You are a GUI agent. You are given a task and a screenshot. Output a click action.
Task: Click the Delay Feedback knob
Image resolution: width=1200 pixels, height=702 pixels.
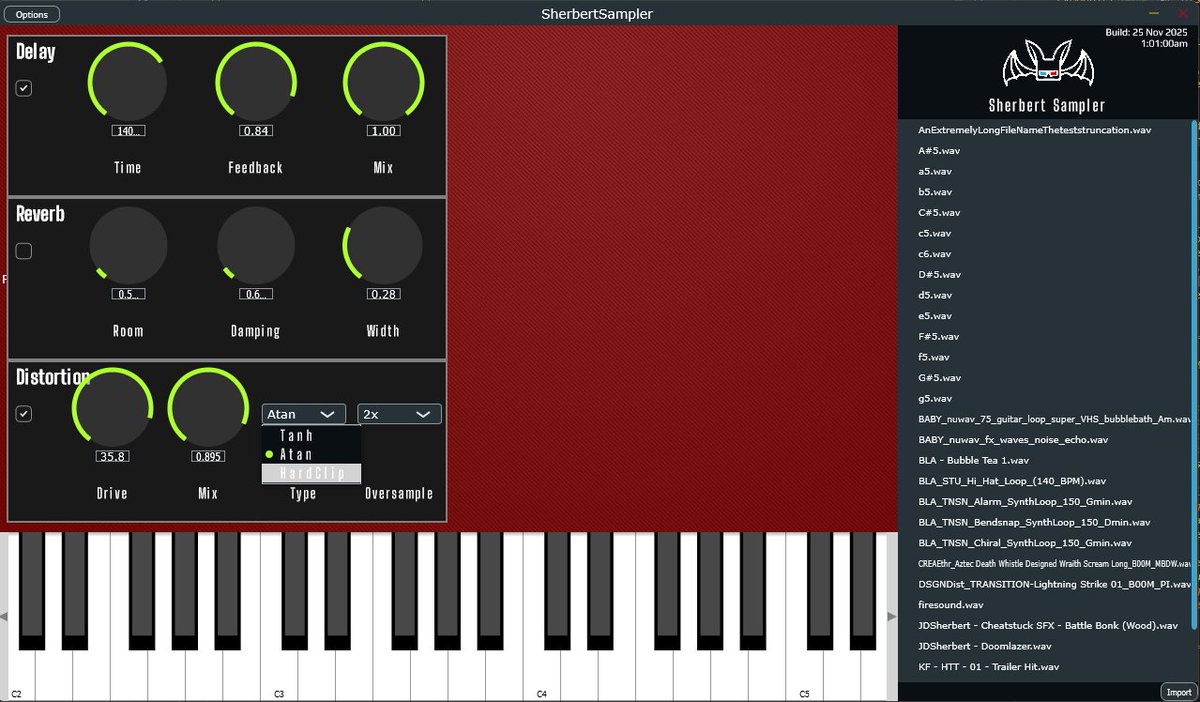(256, 83)
